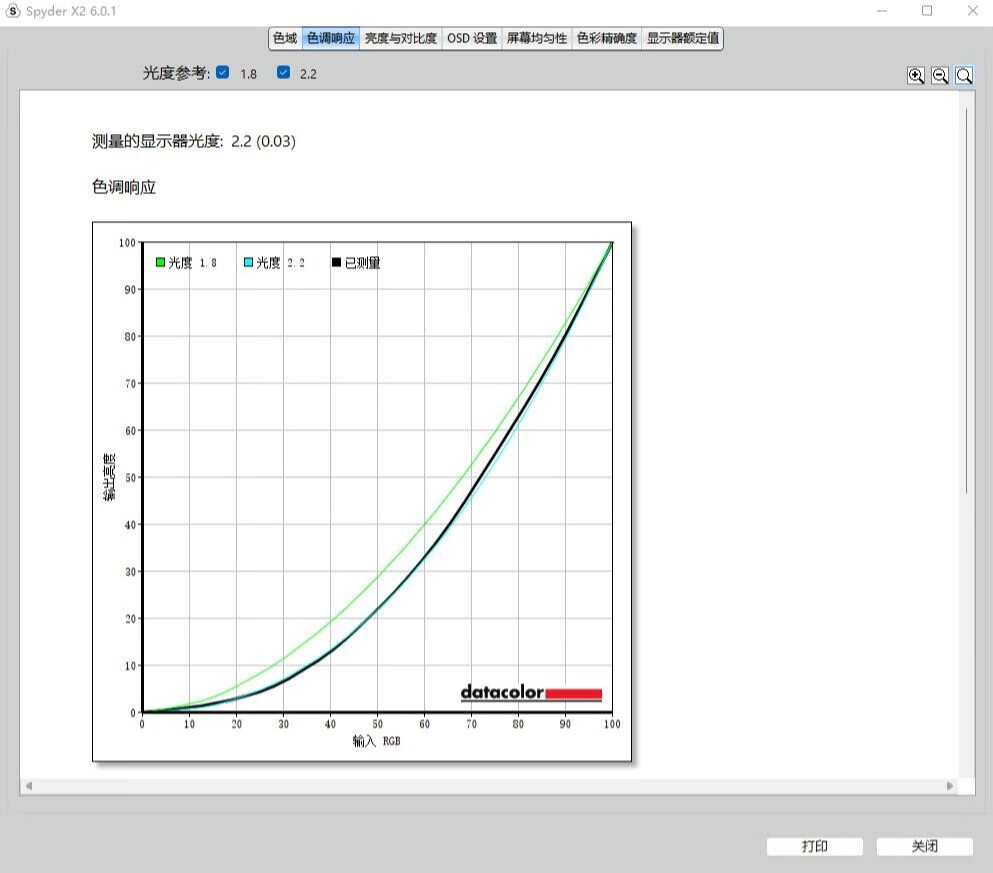Select the 色彩精确度 tab
Screen dimensions: 993x873
point(607,39)
